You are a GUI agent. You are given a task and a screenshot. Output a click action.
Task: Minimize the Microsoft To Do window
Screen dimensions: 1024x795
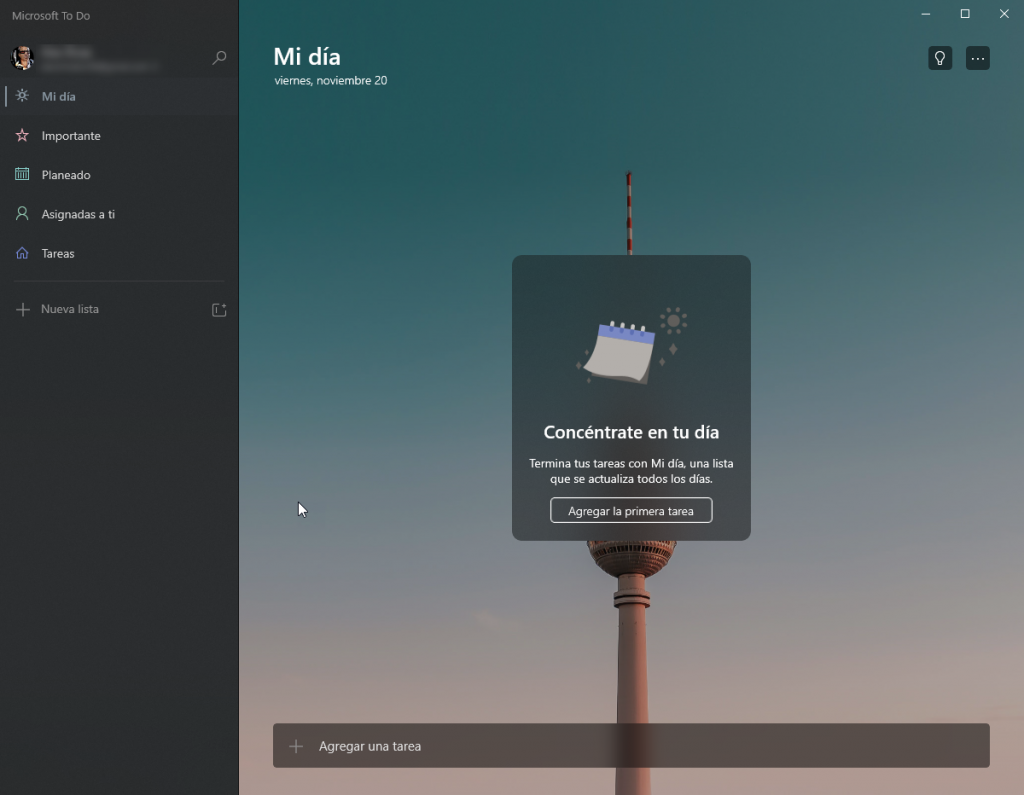(925, 14)
